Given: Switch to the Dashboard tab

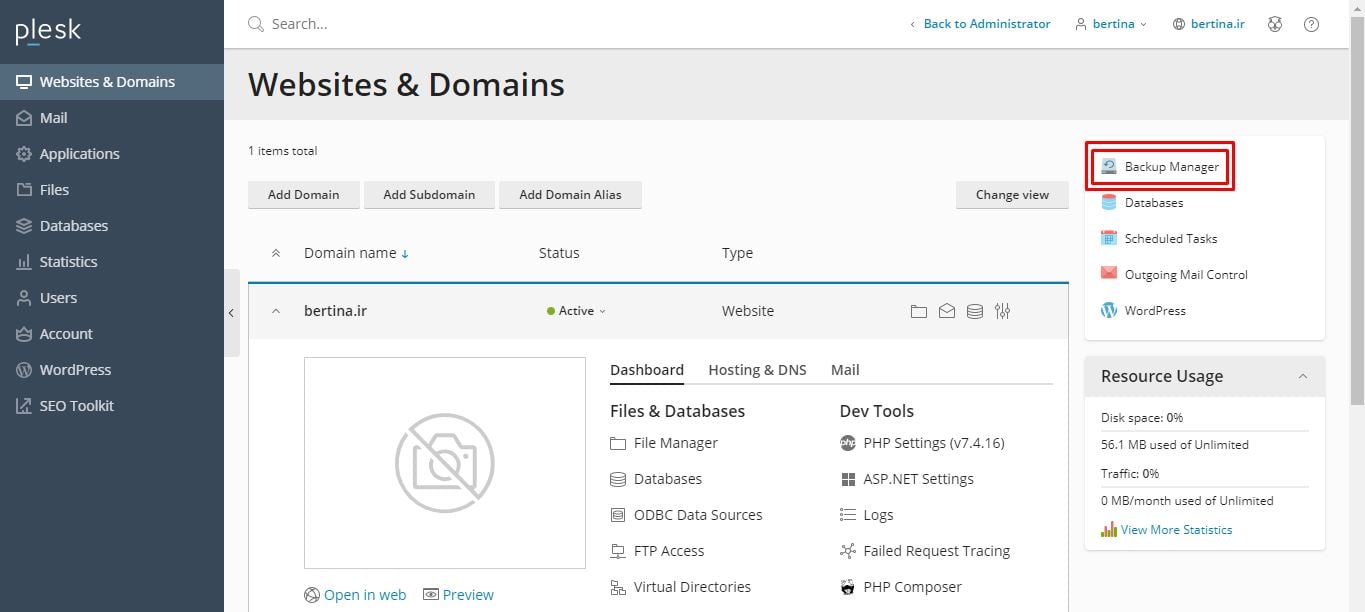Looking at the screenshot, I should (647, 370).
